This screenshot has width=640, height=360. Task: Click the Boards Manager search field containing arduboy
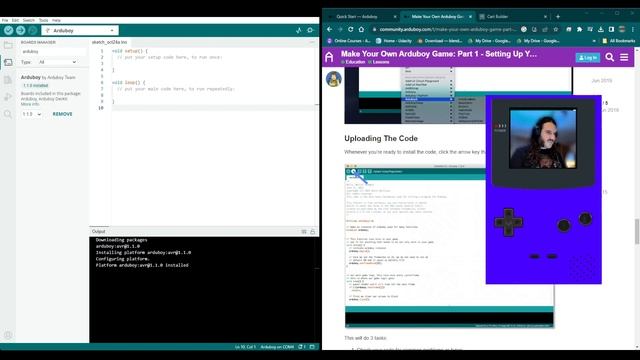pos(53,51)
